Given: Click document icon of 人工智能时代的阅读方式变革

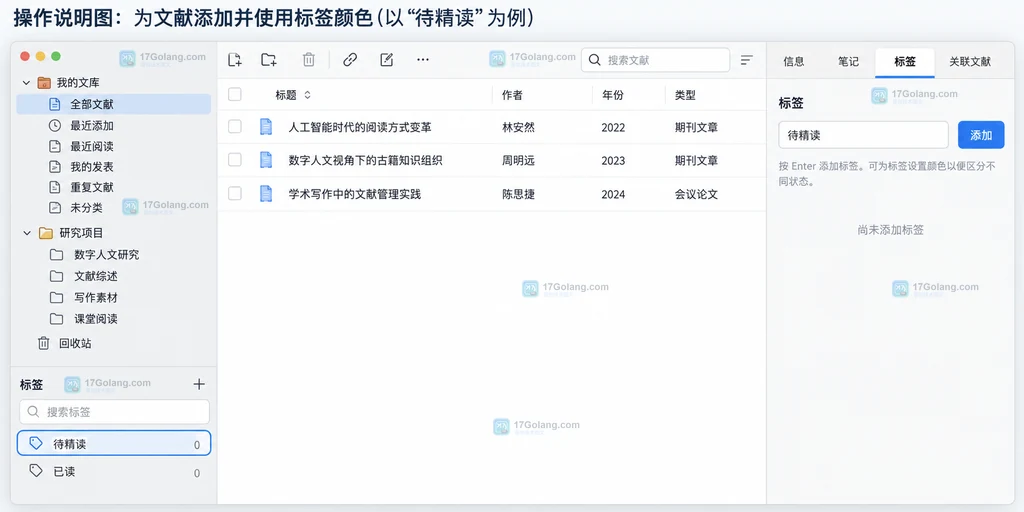Looking at the screenshot, I should (x=266, y=127).
